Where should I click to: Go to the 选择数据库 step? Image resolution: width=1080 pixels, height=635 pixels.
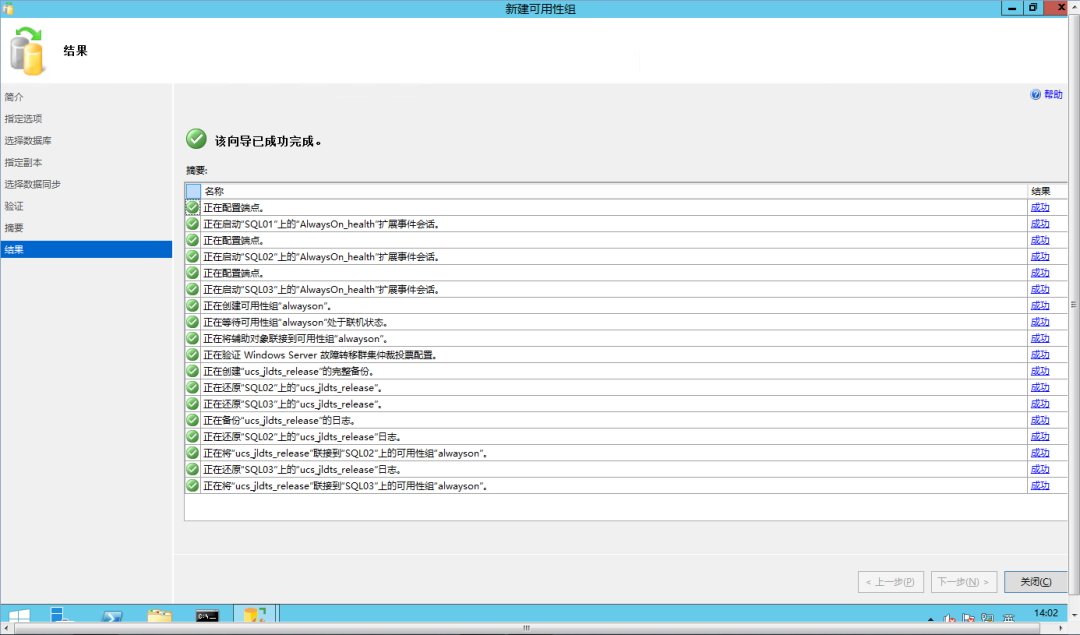coord(28,140)
